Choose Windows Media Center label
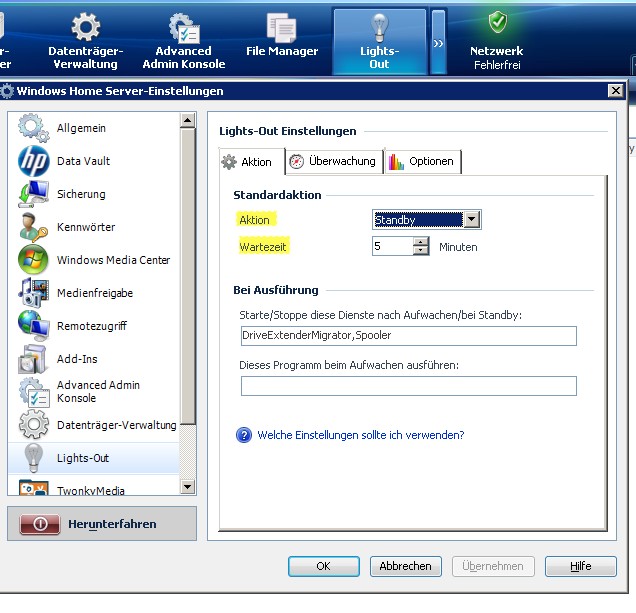 point(114,260)
